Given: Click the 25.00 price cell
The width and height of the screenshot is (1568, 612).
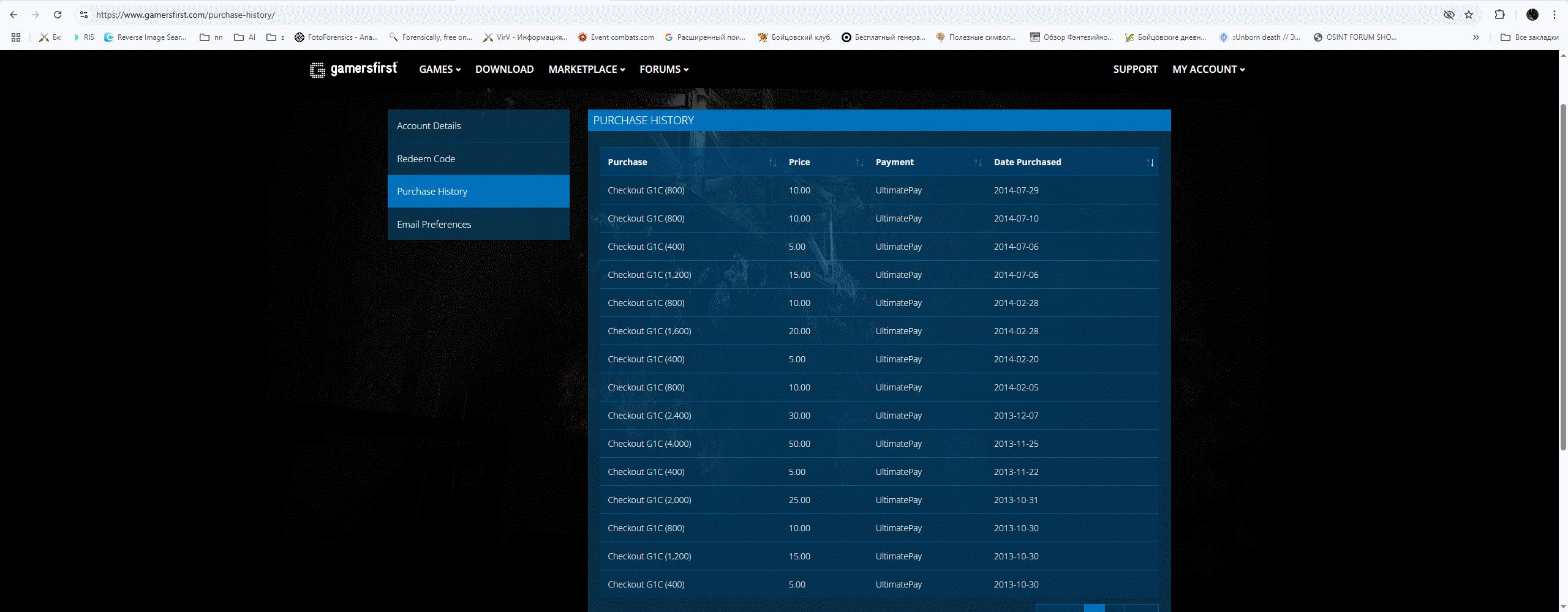Looking at the screenshot, I should [799, 500].
